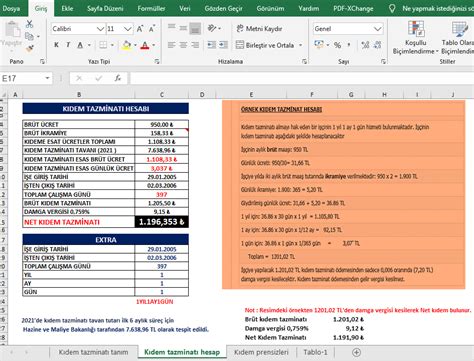This screenshot has width=474, height=361.
Task: Click accounting number format icon
Action: point(319,45)
